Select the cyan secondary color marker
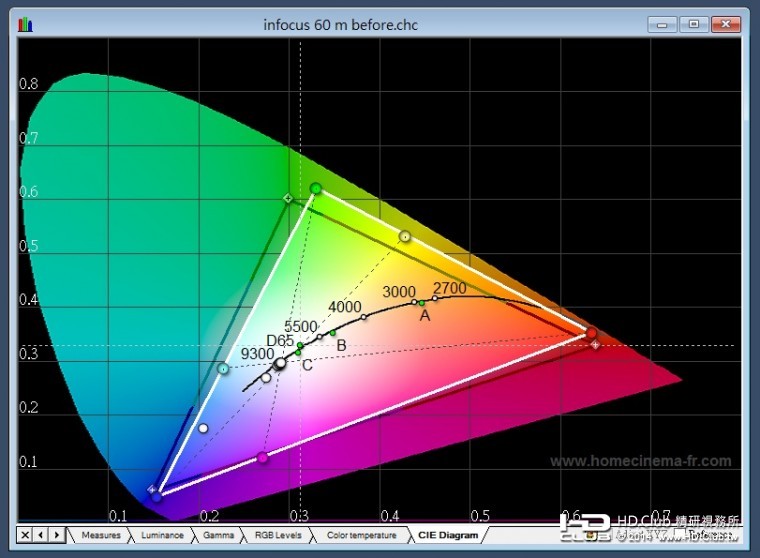 click(x=223, y=369)
